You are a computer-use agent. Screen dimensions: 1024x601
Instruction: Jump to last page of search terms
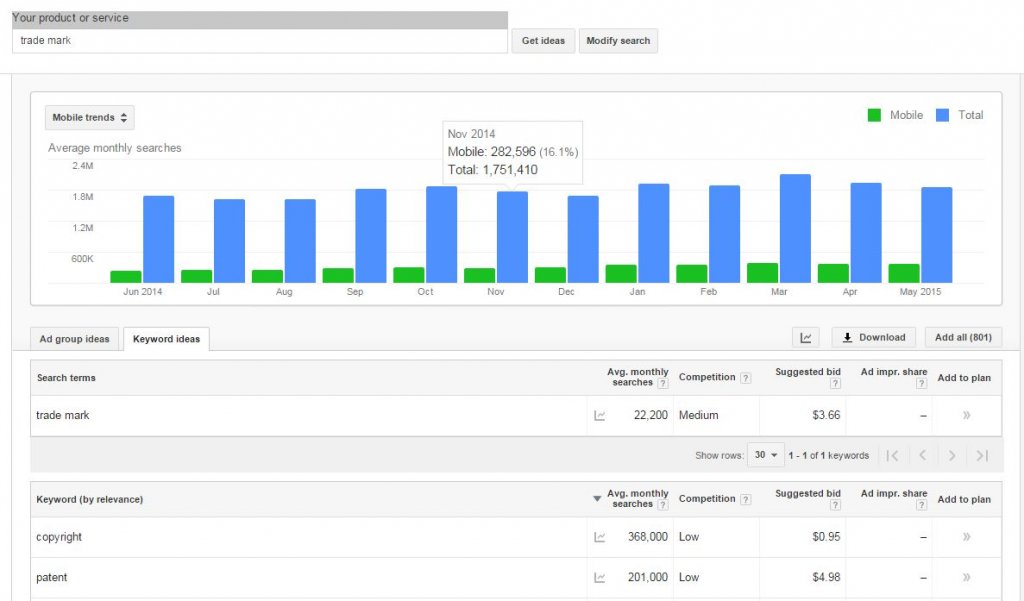click(982, 456)
